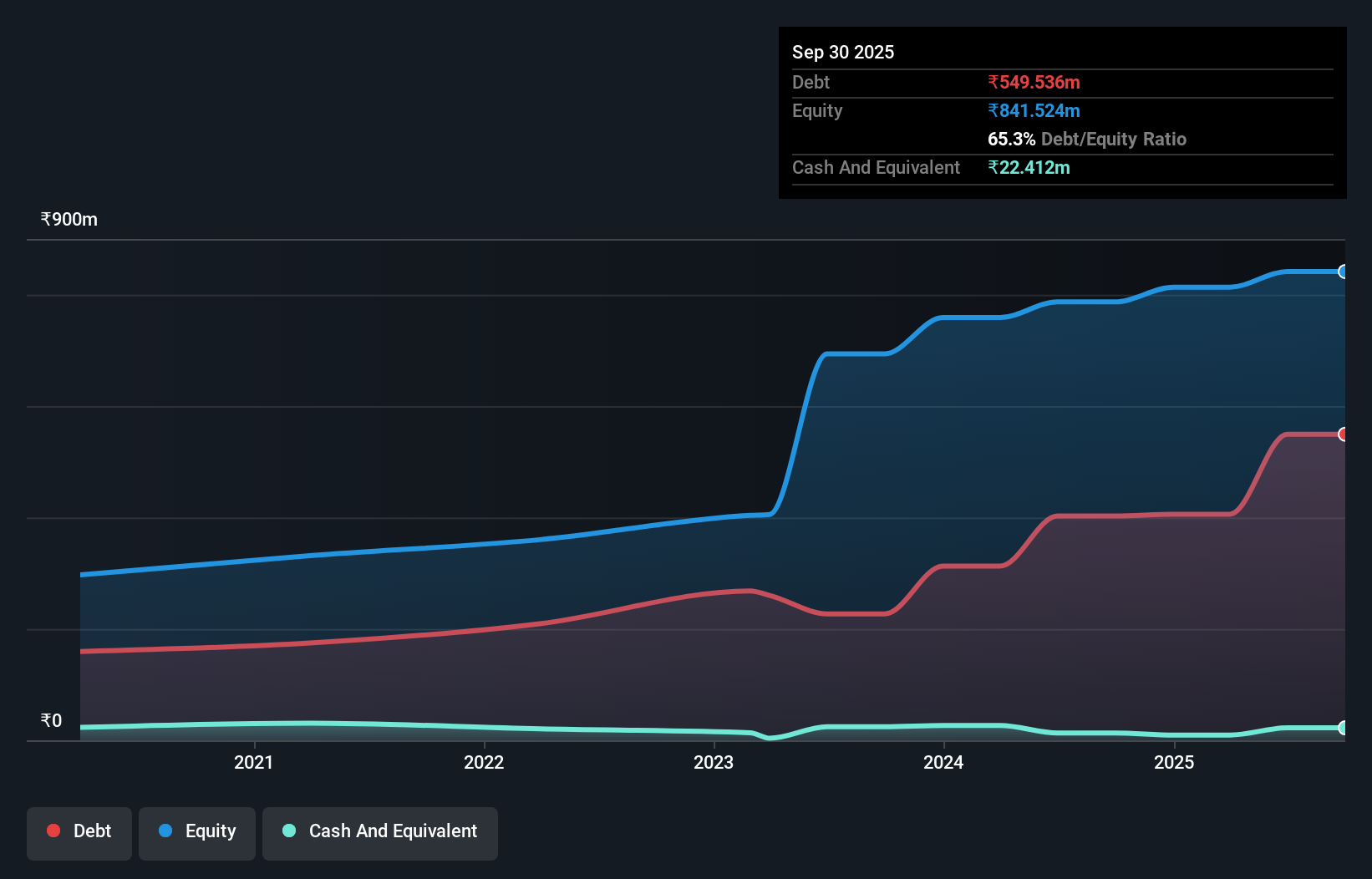
Task: Expand the Sep 30 2025 tooltip panel
Action: pos(843,52)
